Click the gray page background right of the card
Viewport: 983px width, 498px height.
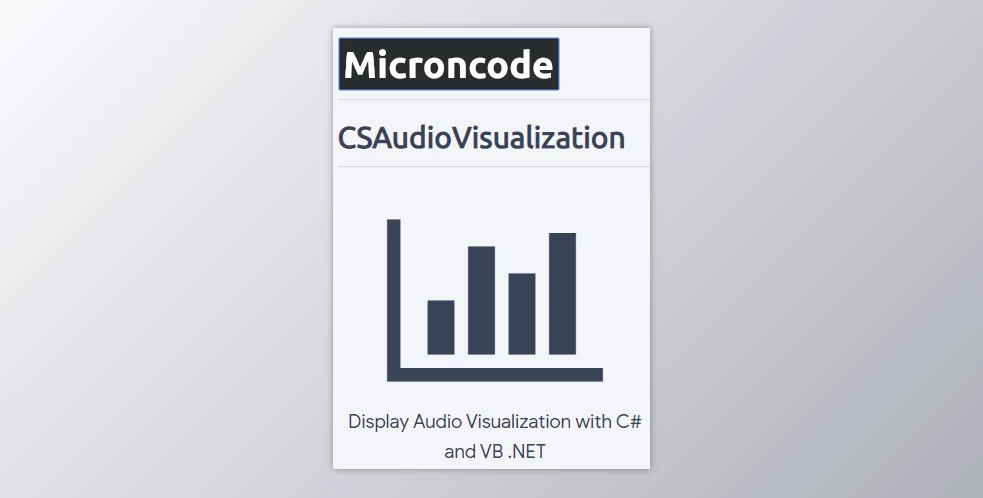click(x=820, y=250)
